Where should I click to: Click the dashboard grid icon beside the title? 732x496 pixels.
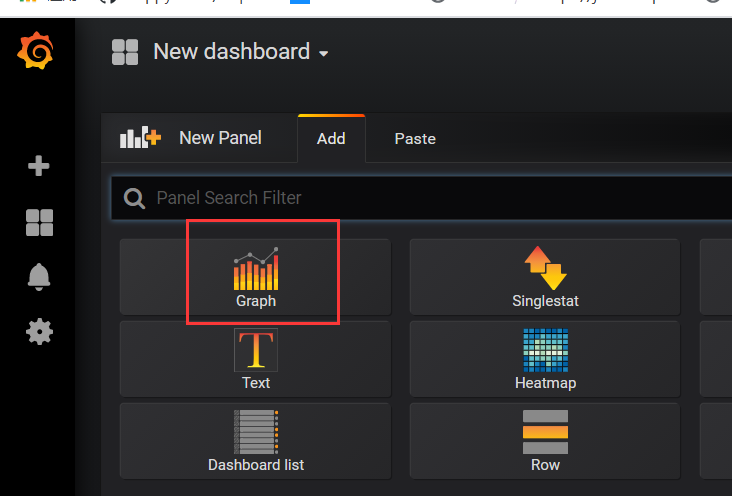point(125,52)
